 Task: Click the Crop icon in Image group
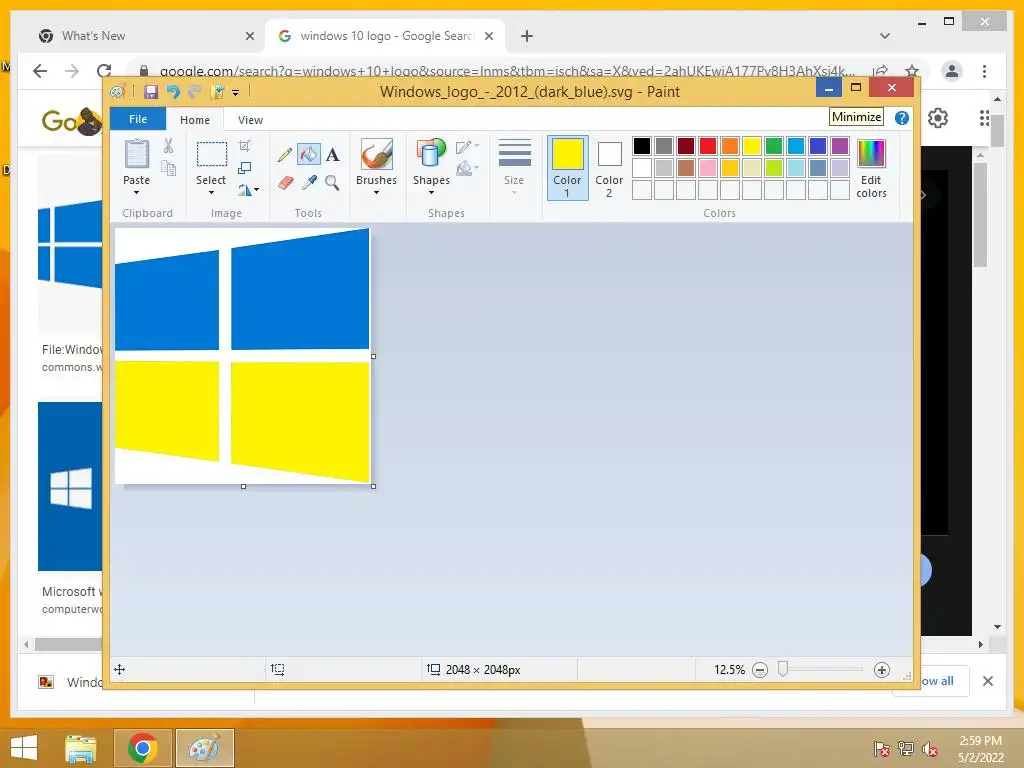244,146
